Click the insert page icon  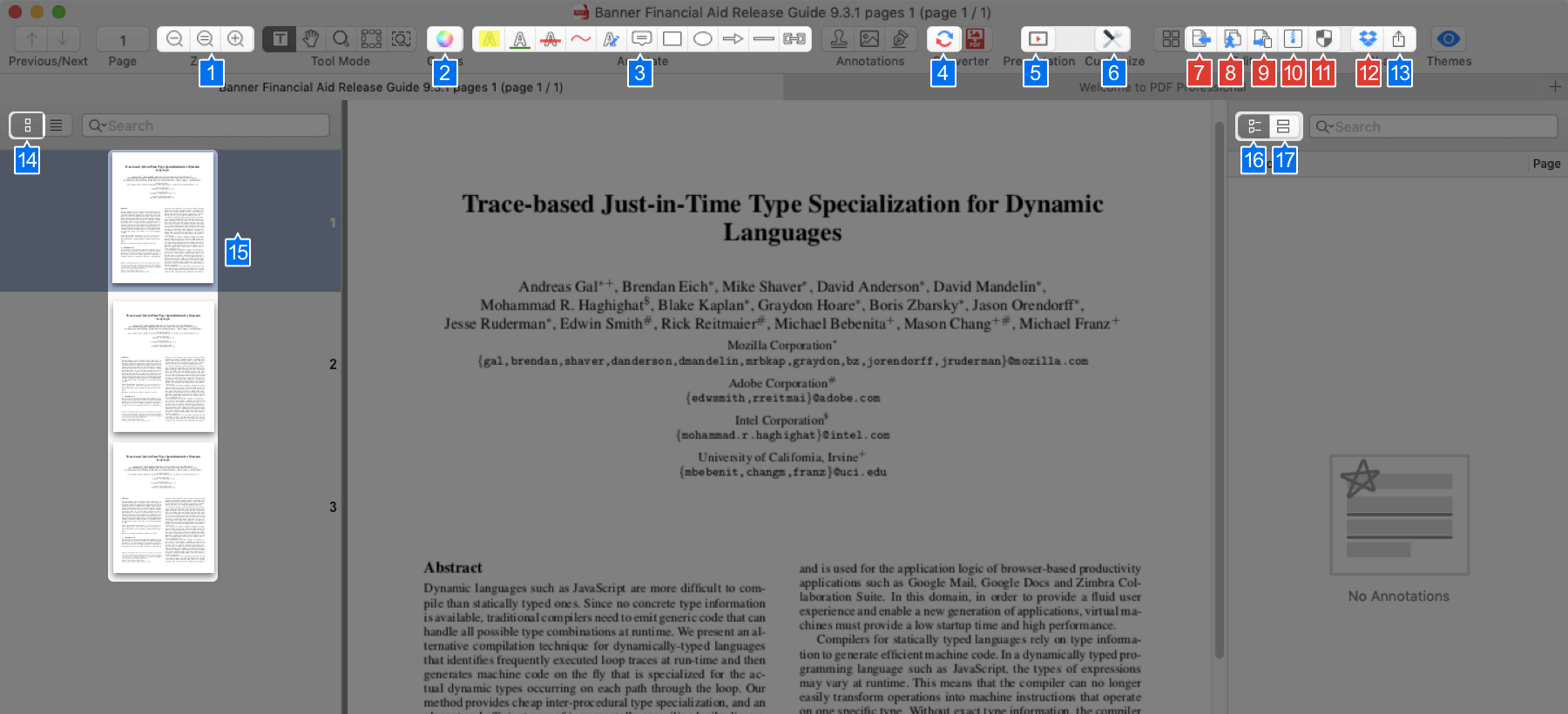pyautogui.click(x=1201, y=39)
